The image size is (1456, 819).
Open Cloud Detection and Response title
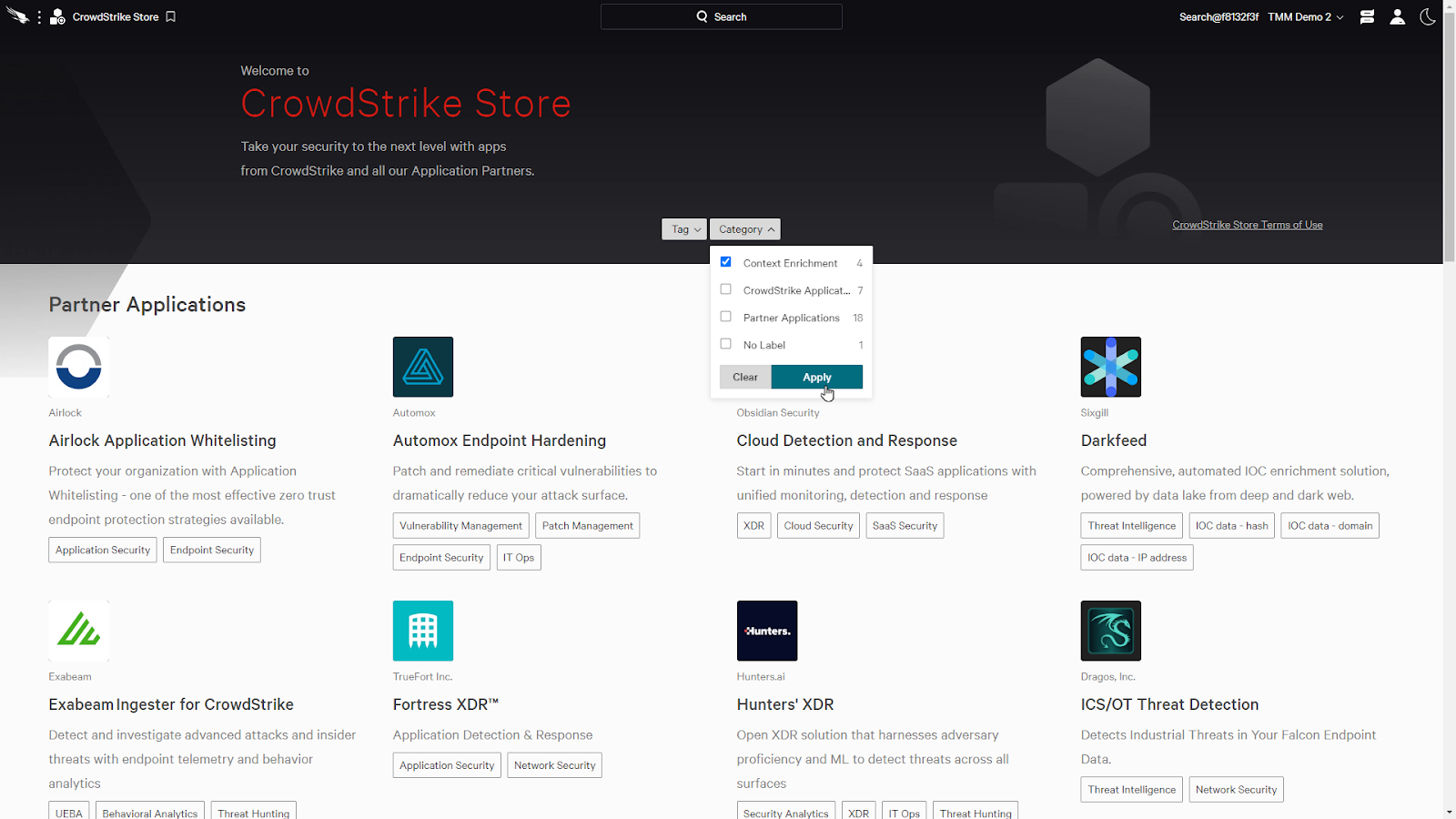pyautogui.click(x=847, y=440)
